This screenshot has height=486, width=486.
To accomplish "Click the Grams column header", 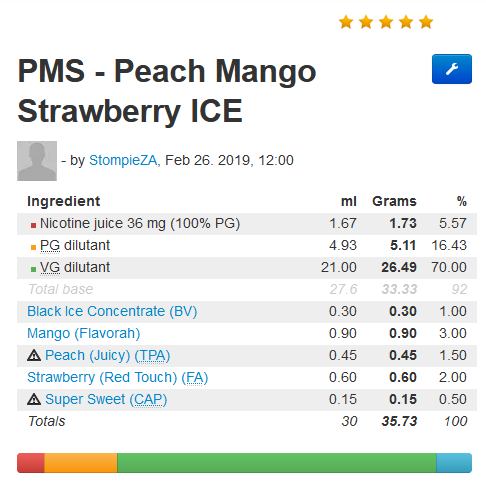I will [394, 201].
